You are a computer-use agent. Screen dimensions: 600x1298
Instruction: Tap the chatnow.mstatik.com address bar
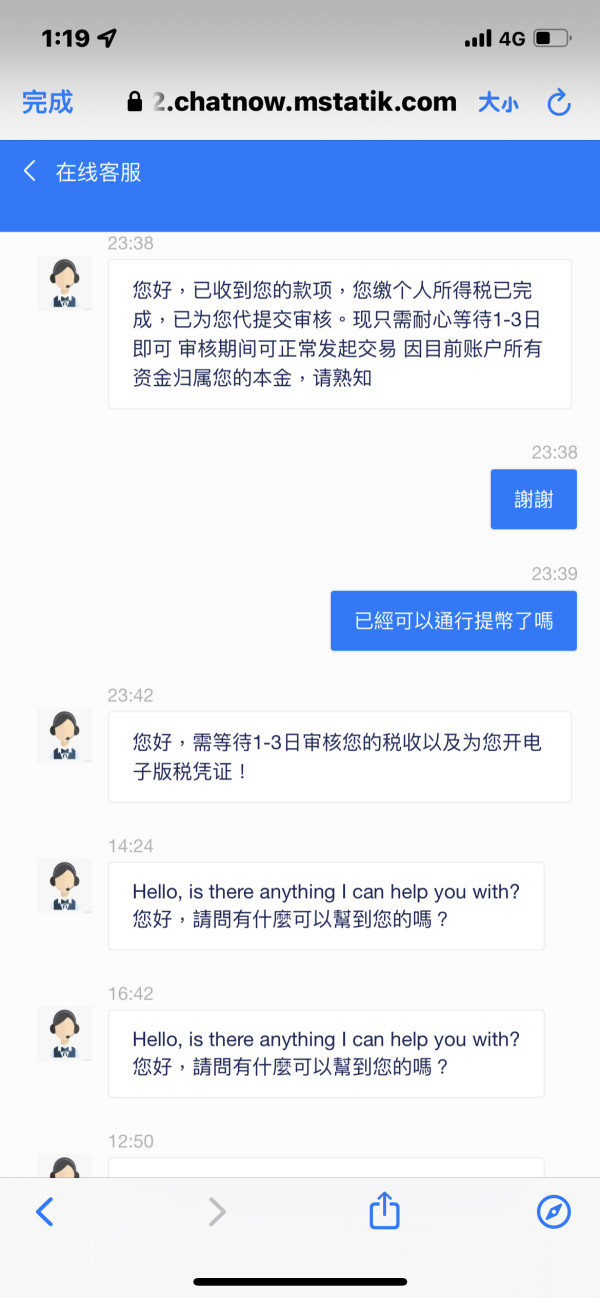click(x=305, y=101)
